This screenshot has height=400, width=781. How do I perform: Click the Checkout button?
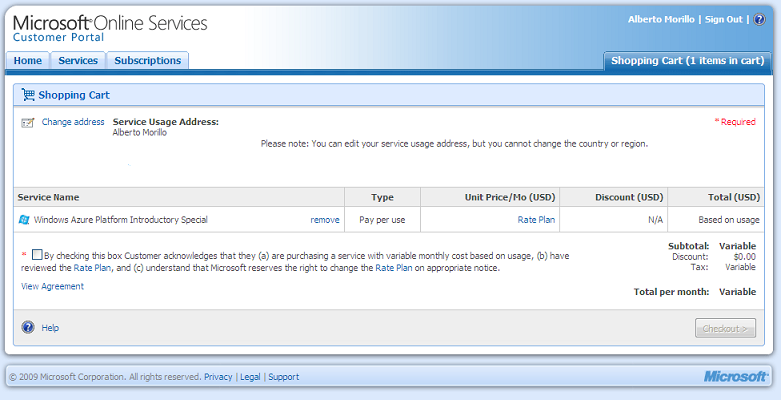[x=725, y=328]
